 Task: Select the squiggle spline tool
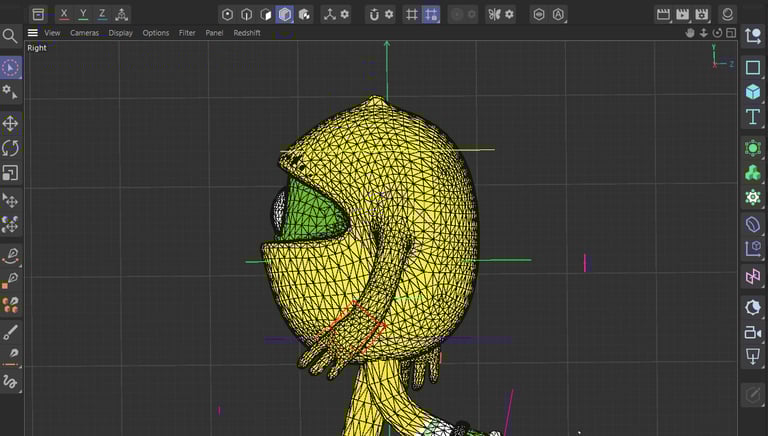[x=10, y=381]
